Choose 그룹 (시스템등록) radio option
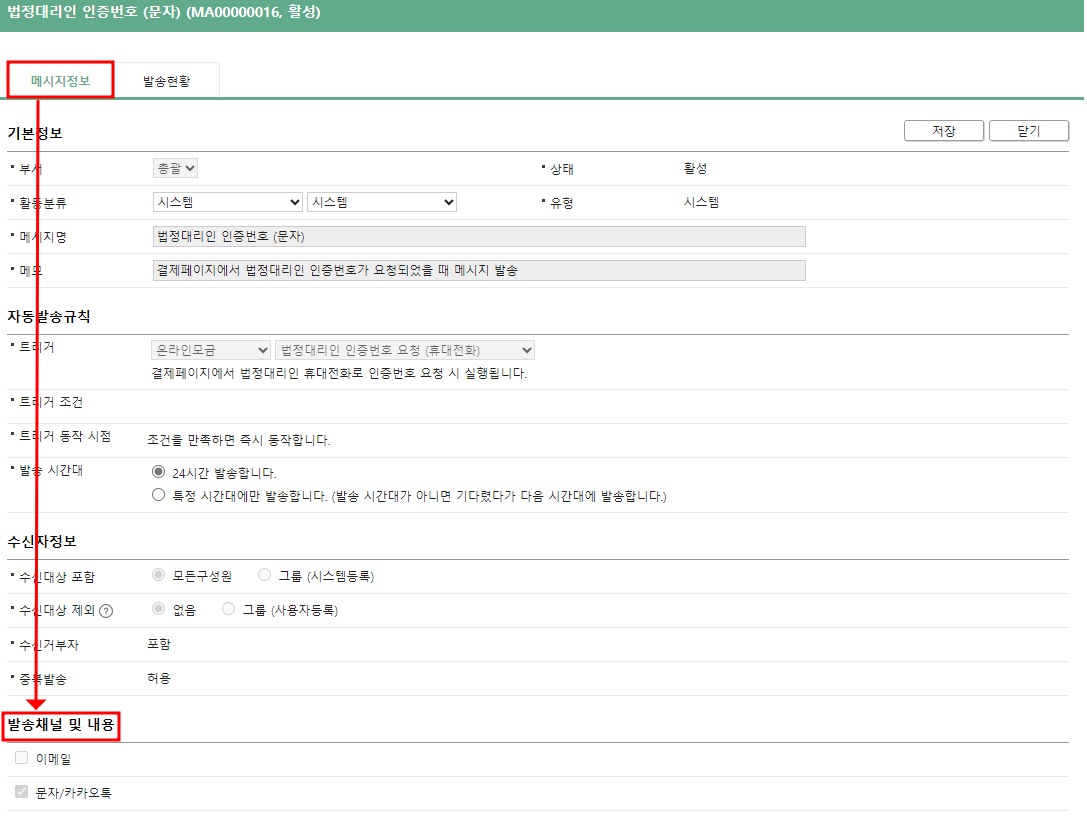This screenshot has height=818, width=1087. (x=264, y=575)
